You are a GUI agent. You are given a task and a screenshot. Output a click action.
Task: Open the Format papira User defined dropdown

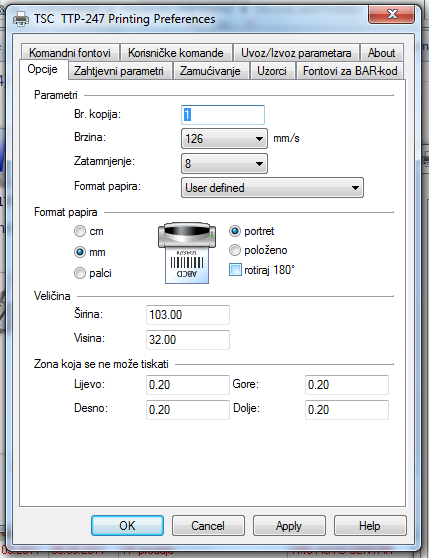tap(272, 188)
